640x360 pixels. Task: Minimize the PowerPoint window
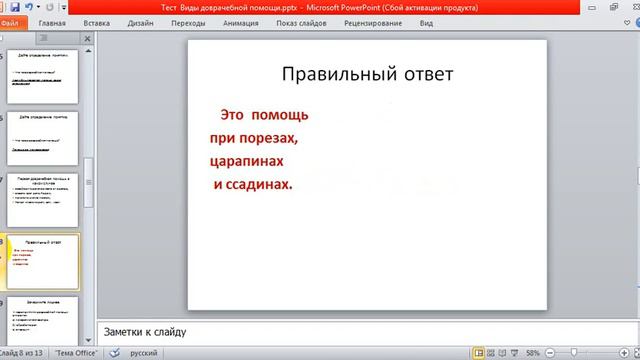click(x=592, y=7)
